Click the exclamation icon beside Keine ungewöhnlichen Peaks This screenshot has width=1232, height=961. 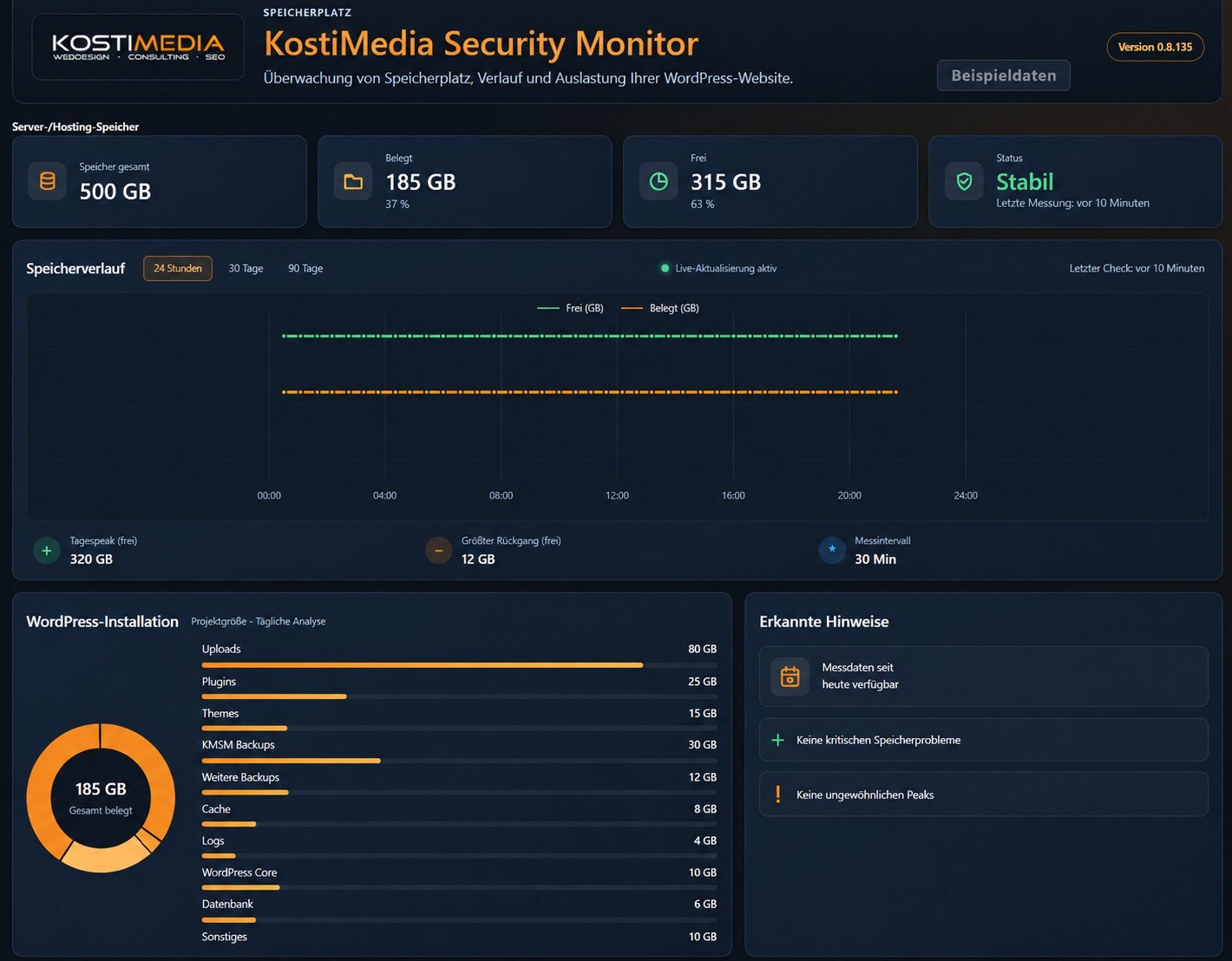coord(778,794)
